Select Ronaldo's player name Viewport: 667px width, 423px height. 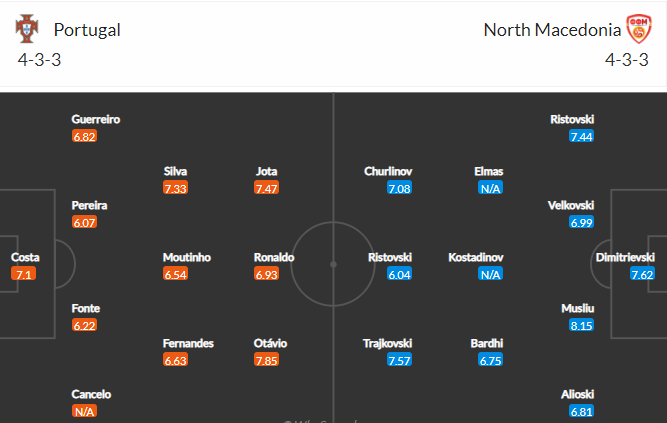pyautogui.click(x=274, y=257)
